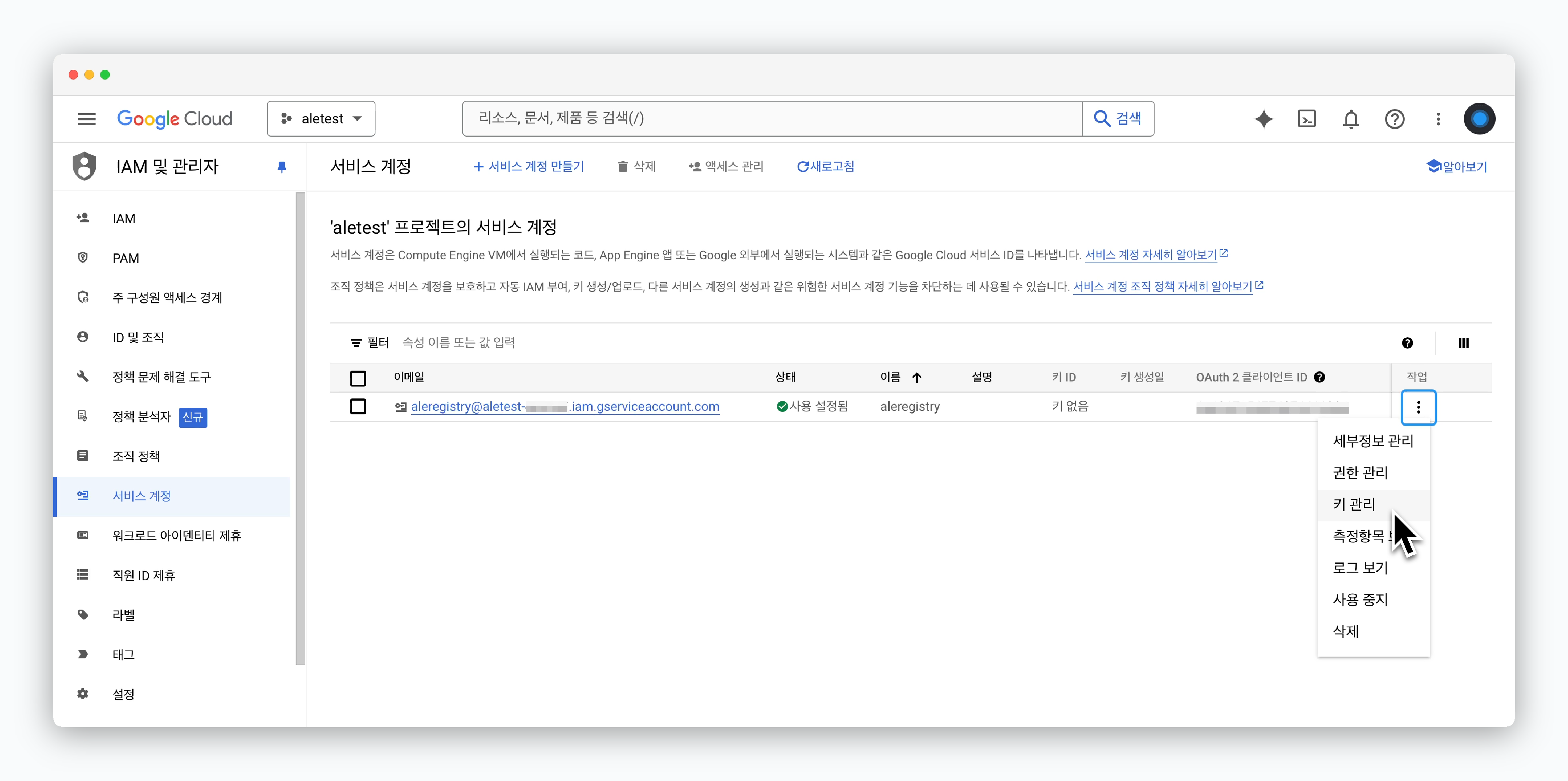
Task: Click the wrench icon for 정책 문제 해결 도구
Action: pos(83,376)
